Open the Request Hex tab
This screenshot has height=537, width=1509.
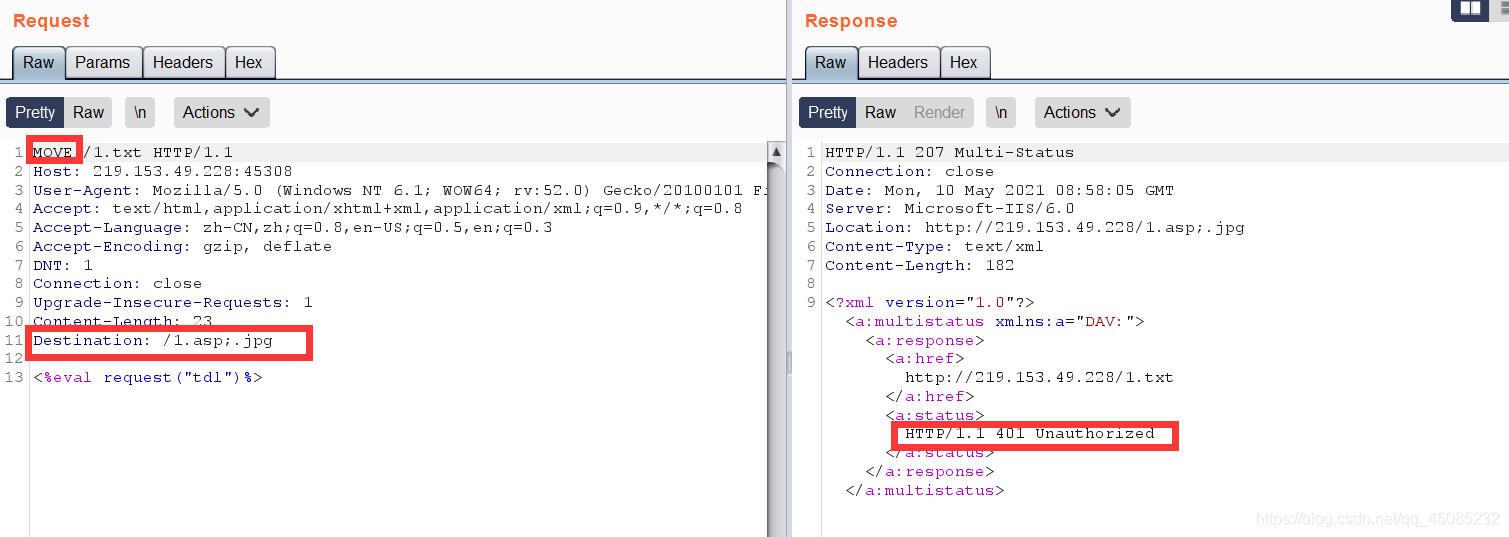(249, 62)
